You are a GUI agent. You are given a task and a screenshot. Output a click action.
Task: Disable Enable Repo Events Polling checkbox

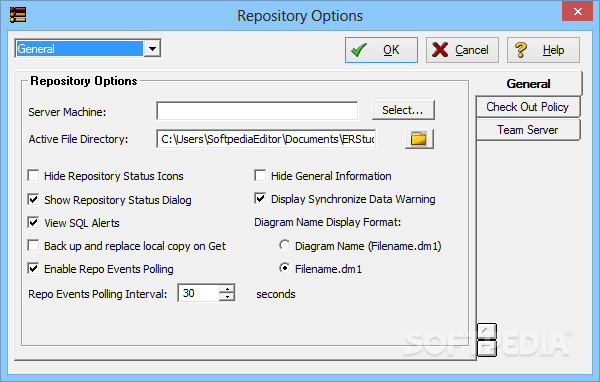33,269
